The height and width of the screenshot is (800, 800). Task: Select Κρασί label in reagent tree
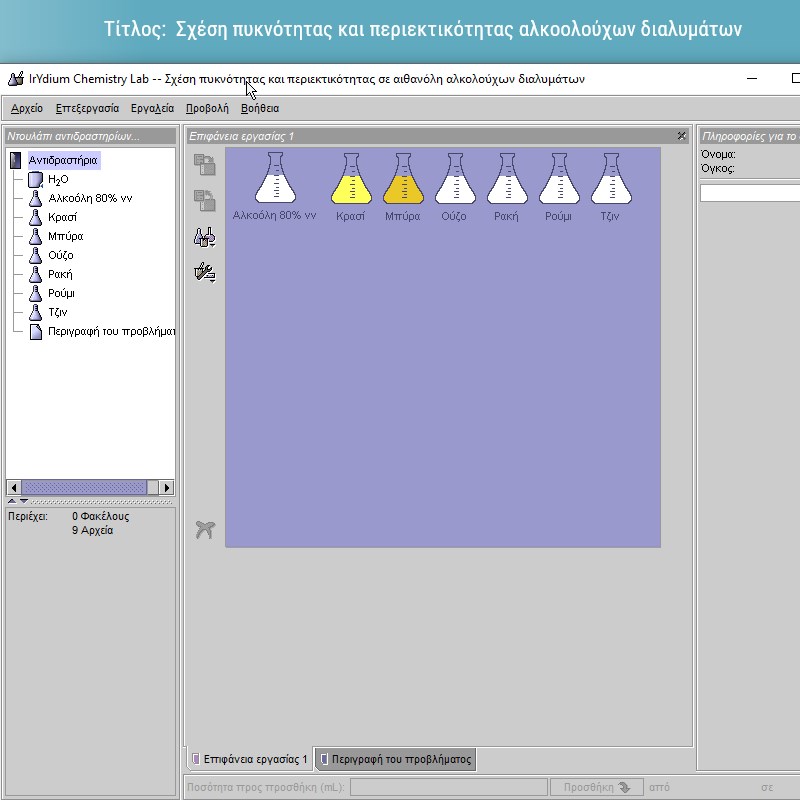[62, 217]
